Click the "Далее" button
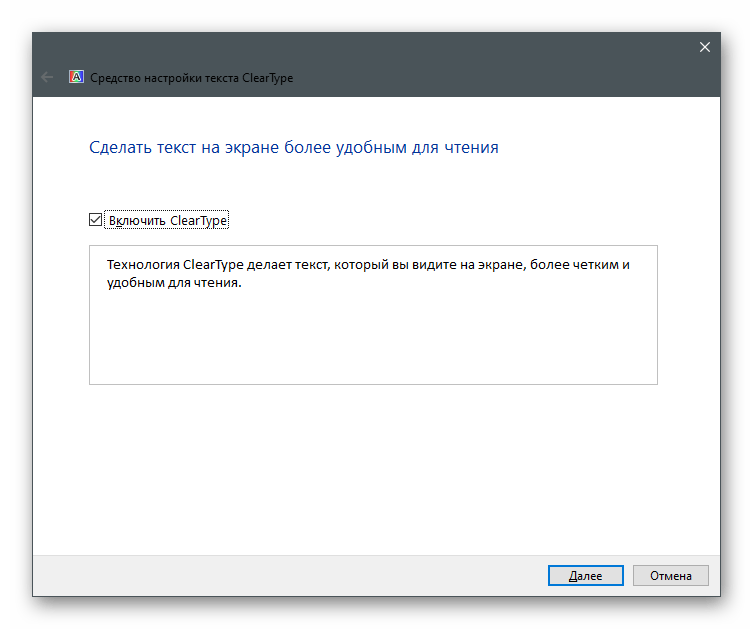Screen dimensions: 753x629 (585, 575)
